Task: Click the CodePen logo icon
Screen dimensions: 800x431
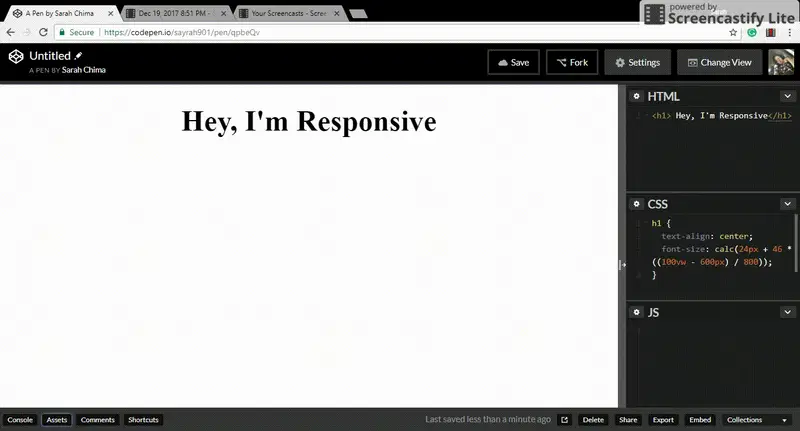Action: tap(16, 57)
